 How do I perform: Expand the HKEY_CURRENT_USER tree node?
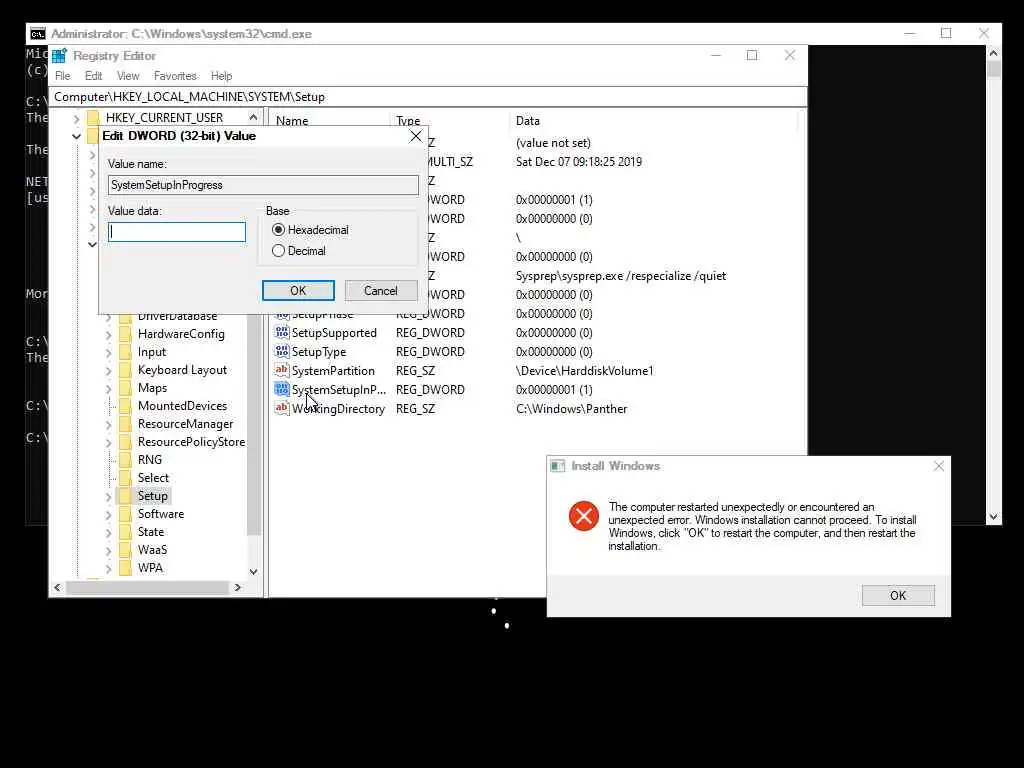click(x=76, y=118)
